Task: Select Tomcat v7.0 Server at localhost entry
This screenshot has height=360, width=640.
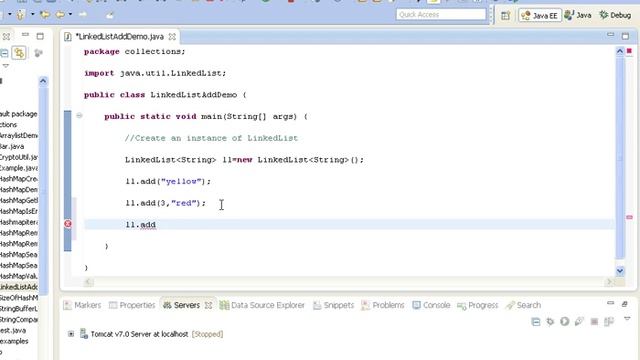Action: click(x=151, y=334)
